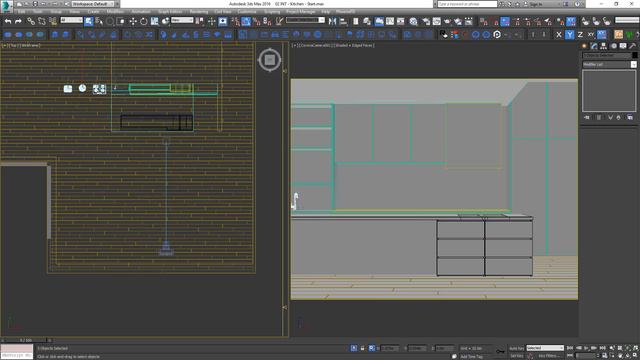640x360 pixels.
Task: Open the Rendered Frame Window
Action: pos(437,21)
